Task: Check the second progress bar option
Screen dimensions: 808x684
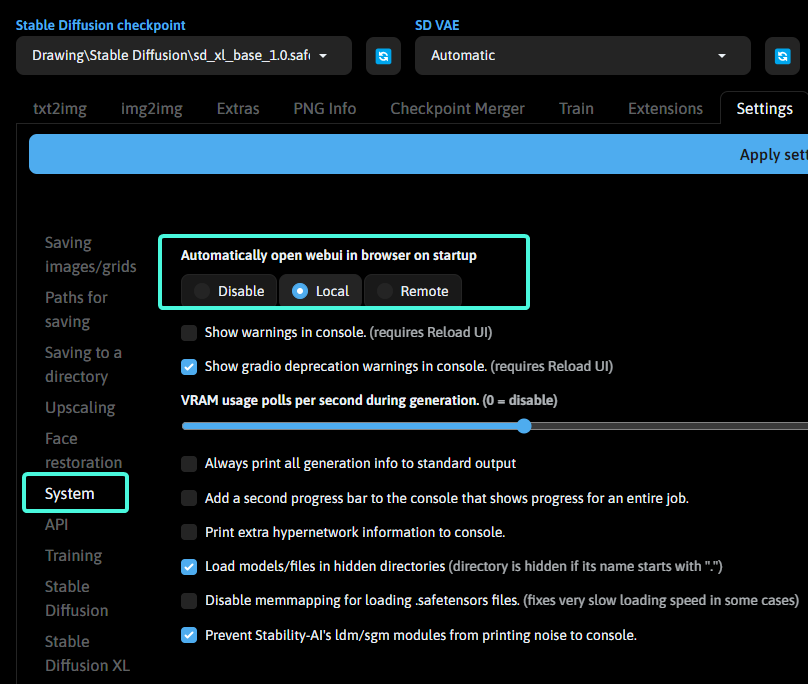Action: 189,498
